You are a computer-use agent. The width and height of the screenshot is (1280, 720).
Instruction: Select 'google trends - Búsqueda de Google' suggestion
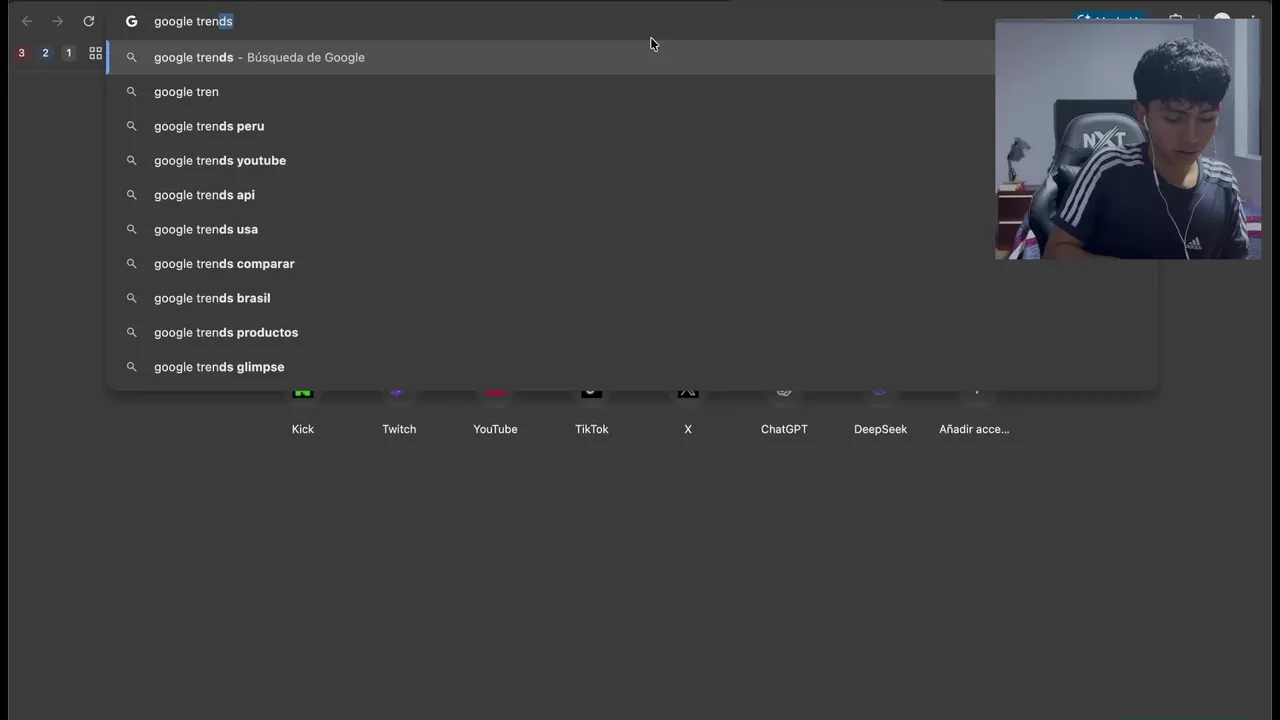tap(632, 57)
